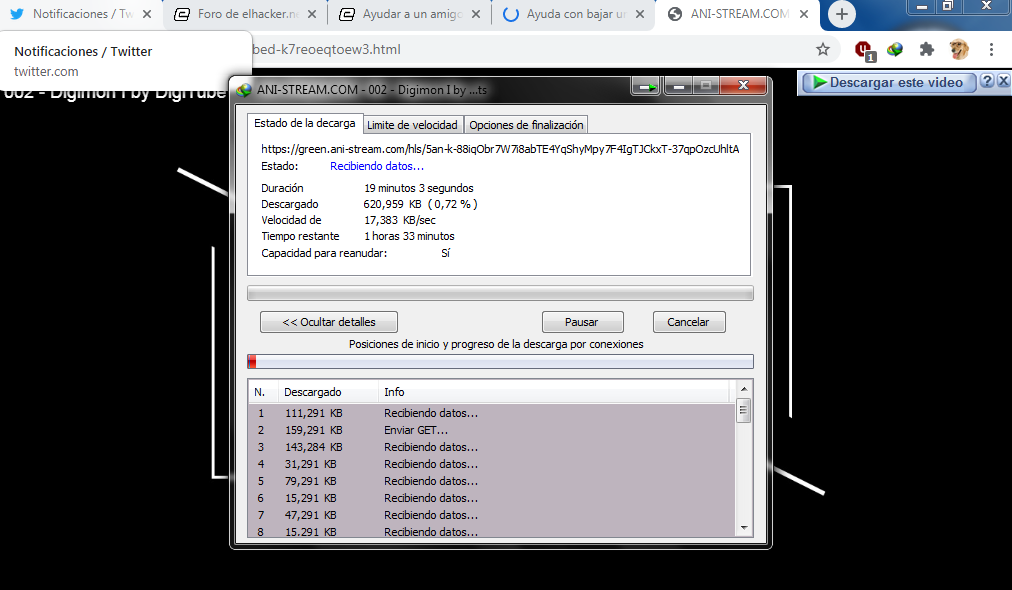Select connection row 3 with 143,284 KB

point(492,447)
